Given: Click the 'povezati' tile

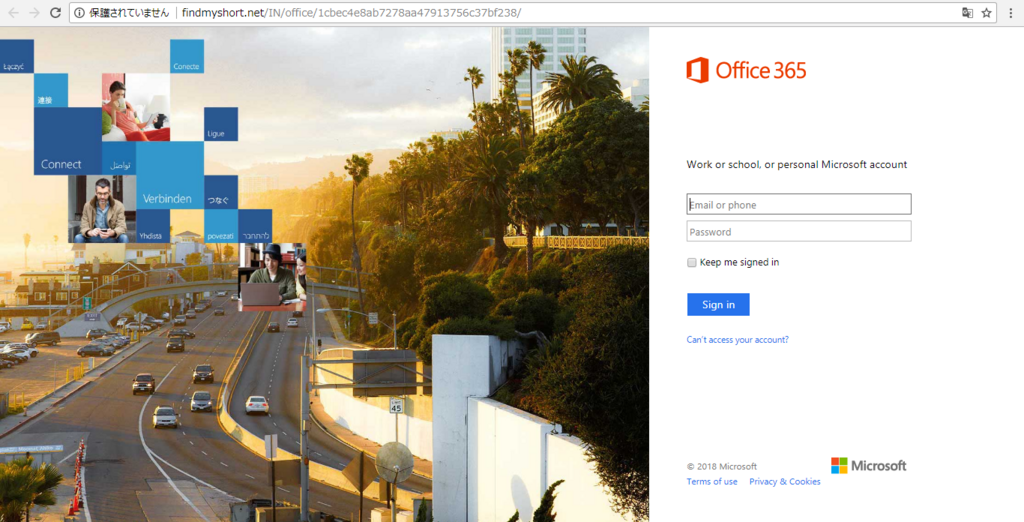Looking at the screenshot, I should point(221,226).
